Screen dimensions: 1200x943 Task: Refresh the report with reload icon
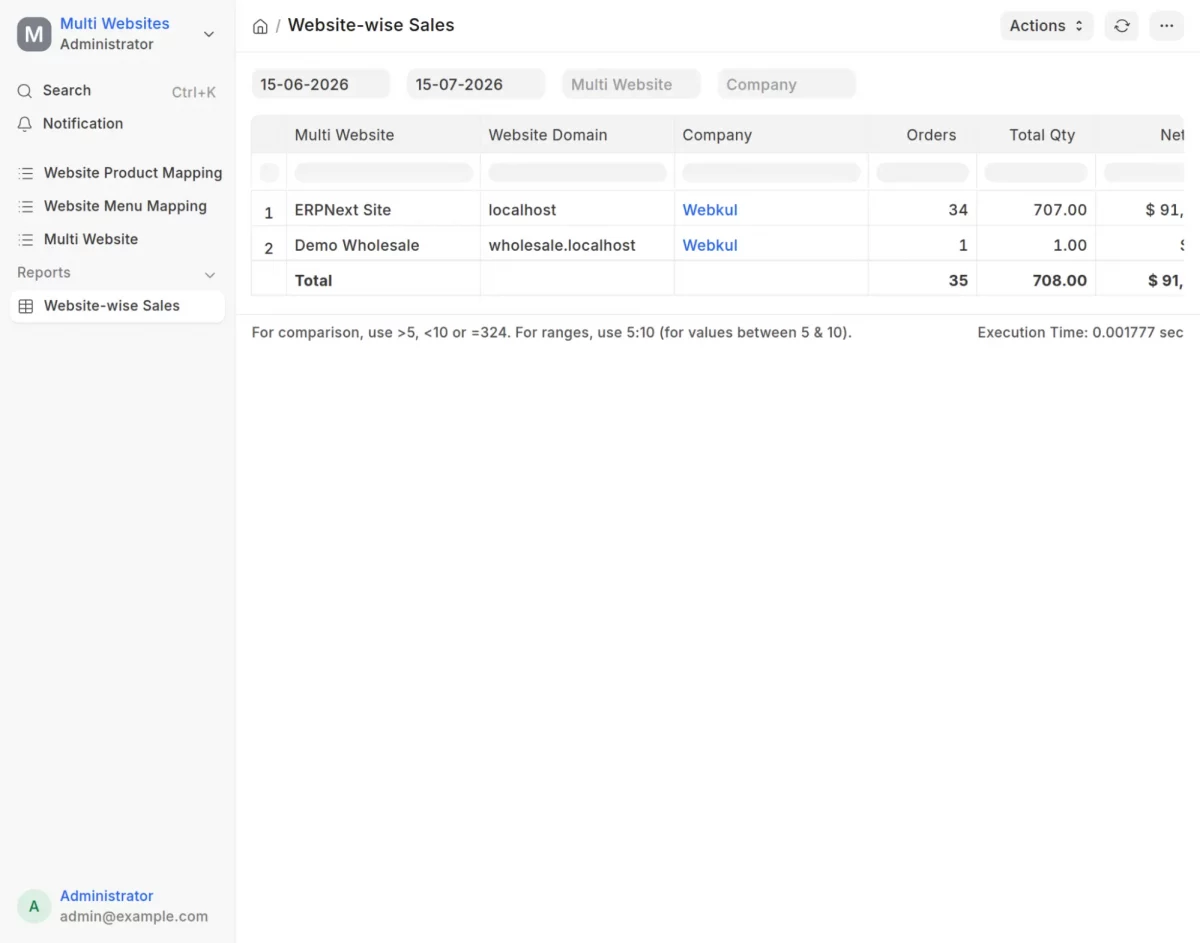tap(1122, 26)
